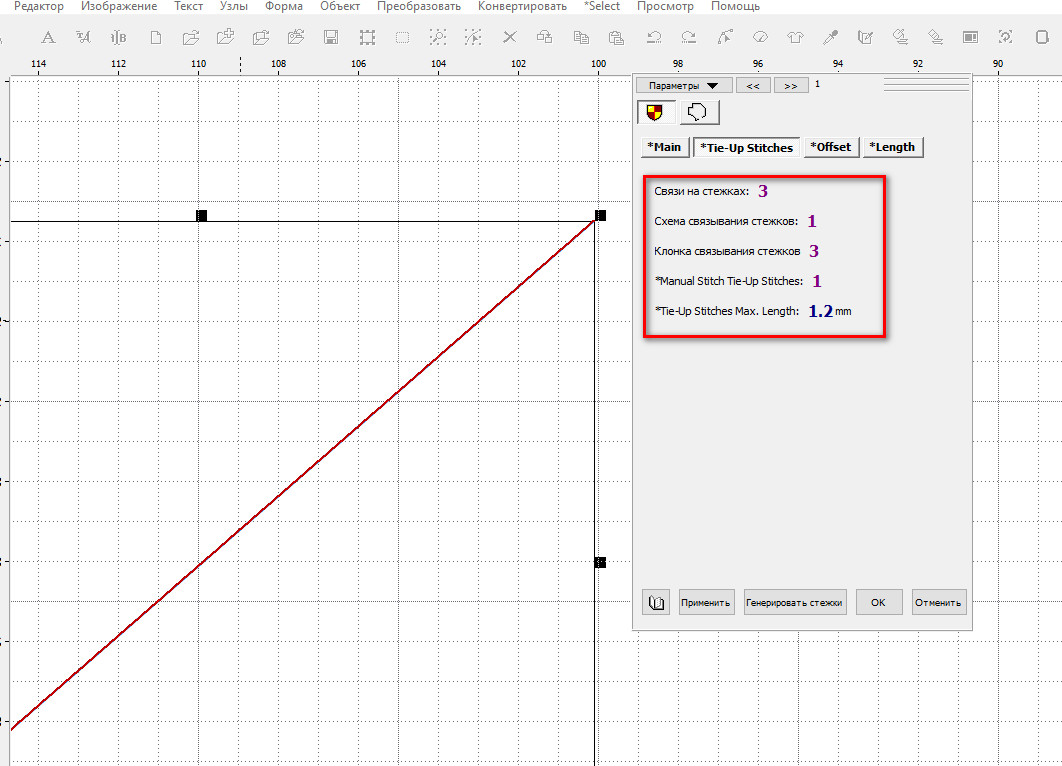Select the eyedropper tool
The image size is (1062, 766).
coord(830,37)
